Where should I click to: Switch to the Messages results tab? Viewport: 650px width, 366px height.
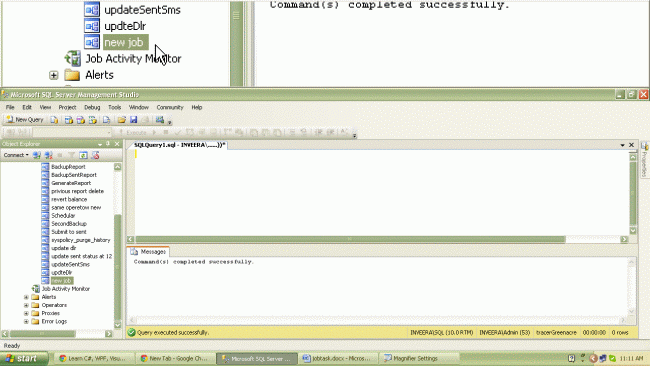click(x=148, y=252)
